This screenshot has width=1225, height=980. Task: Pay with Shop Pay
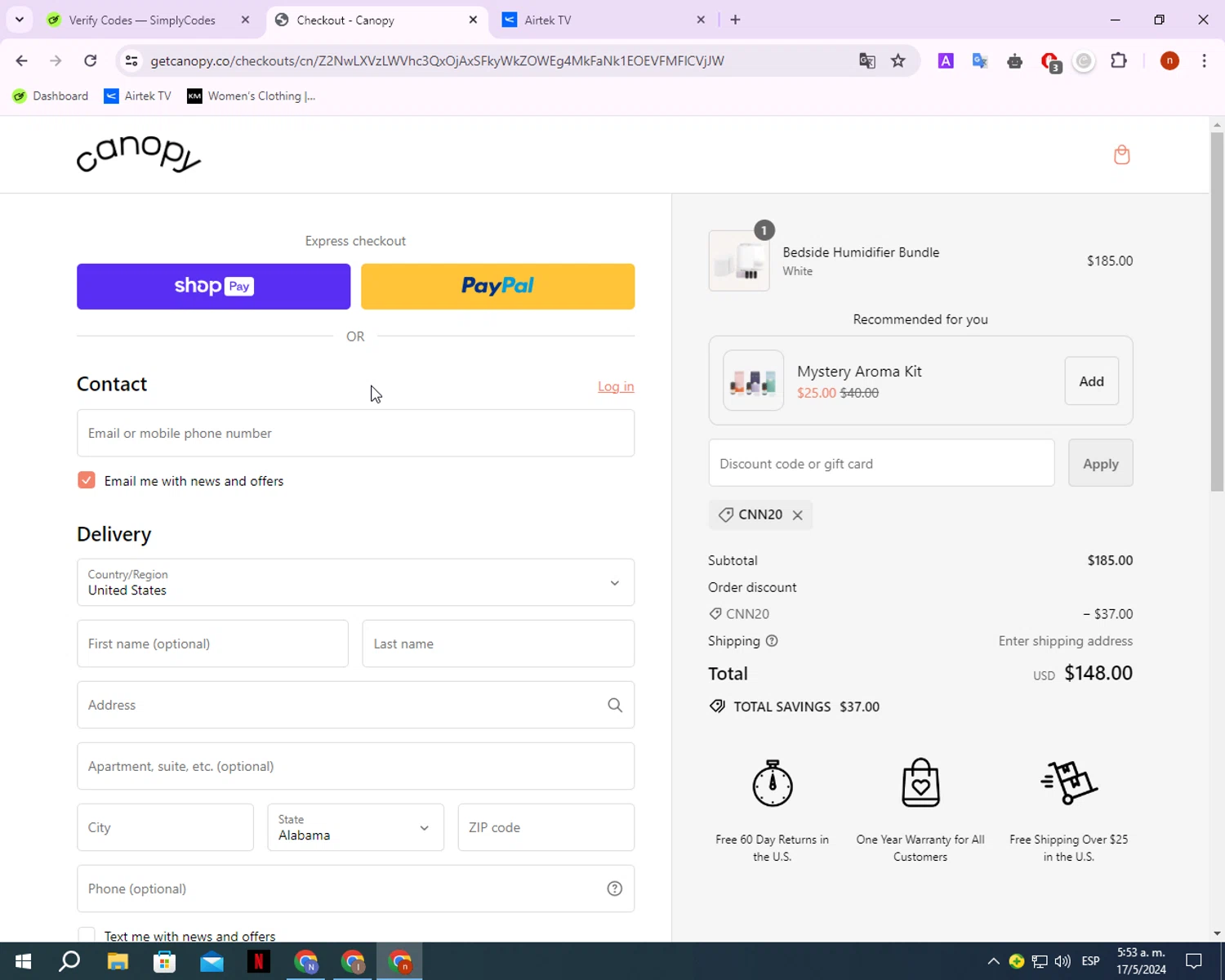[213, 286]
